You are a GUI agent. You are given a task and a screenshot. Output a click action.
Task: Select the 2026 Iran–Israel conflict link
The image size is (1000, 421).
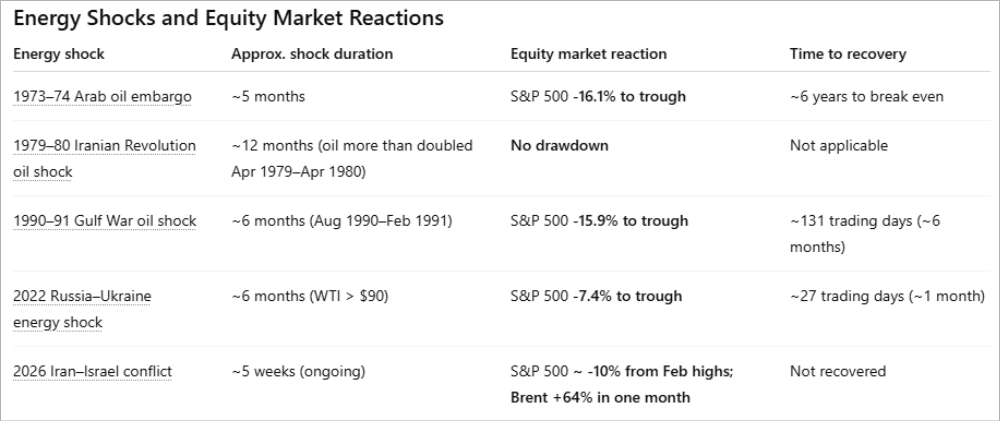click(92, 371)
